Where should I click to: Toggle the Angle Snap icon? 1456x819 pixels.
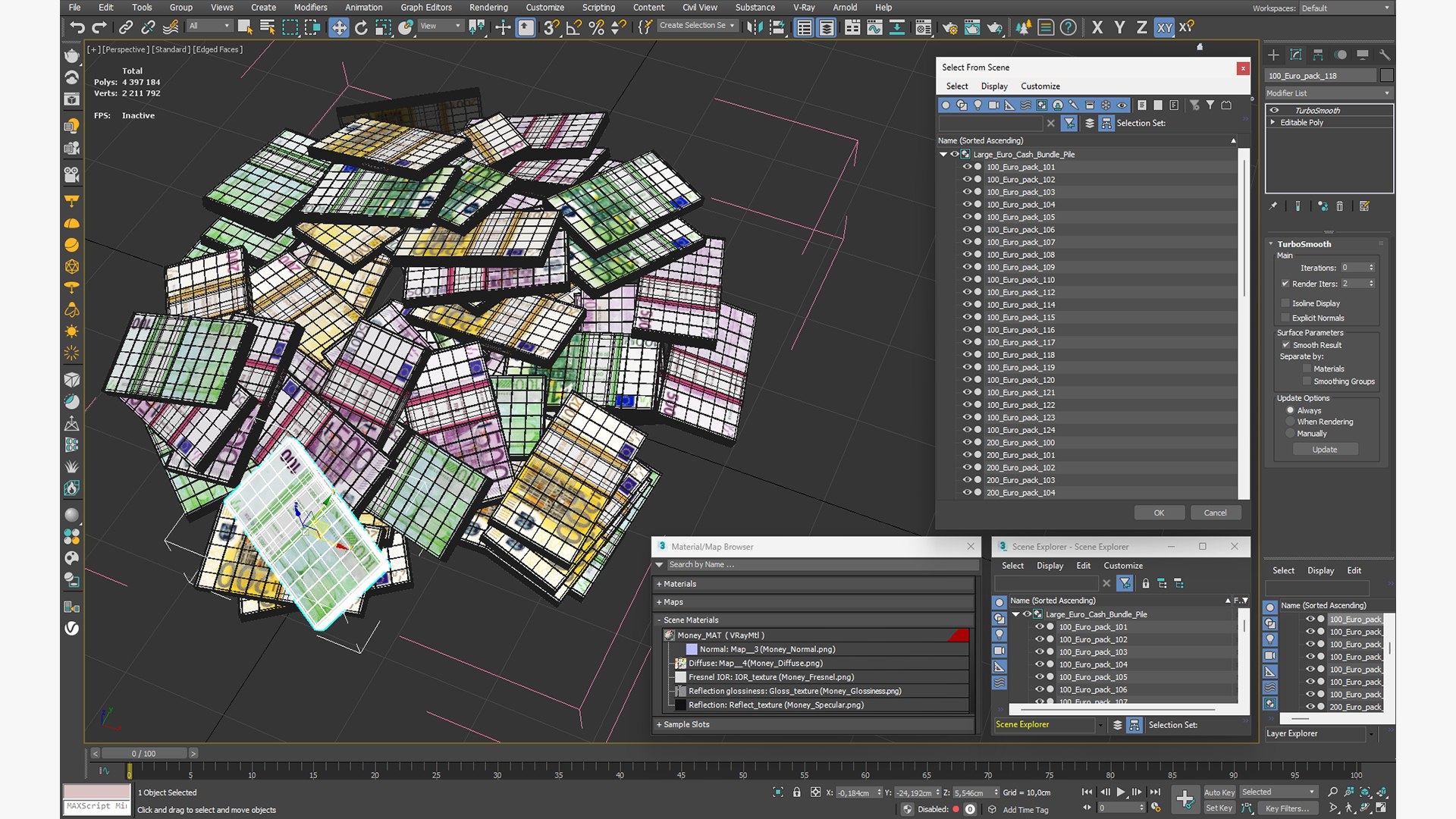(574, 27)
